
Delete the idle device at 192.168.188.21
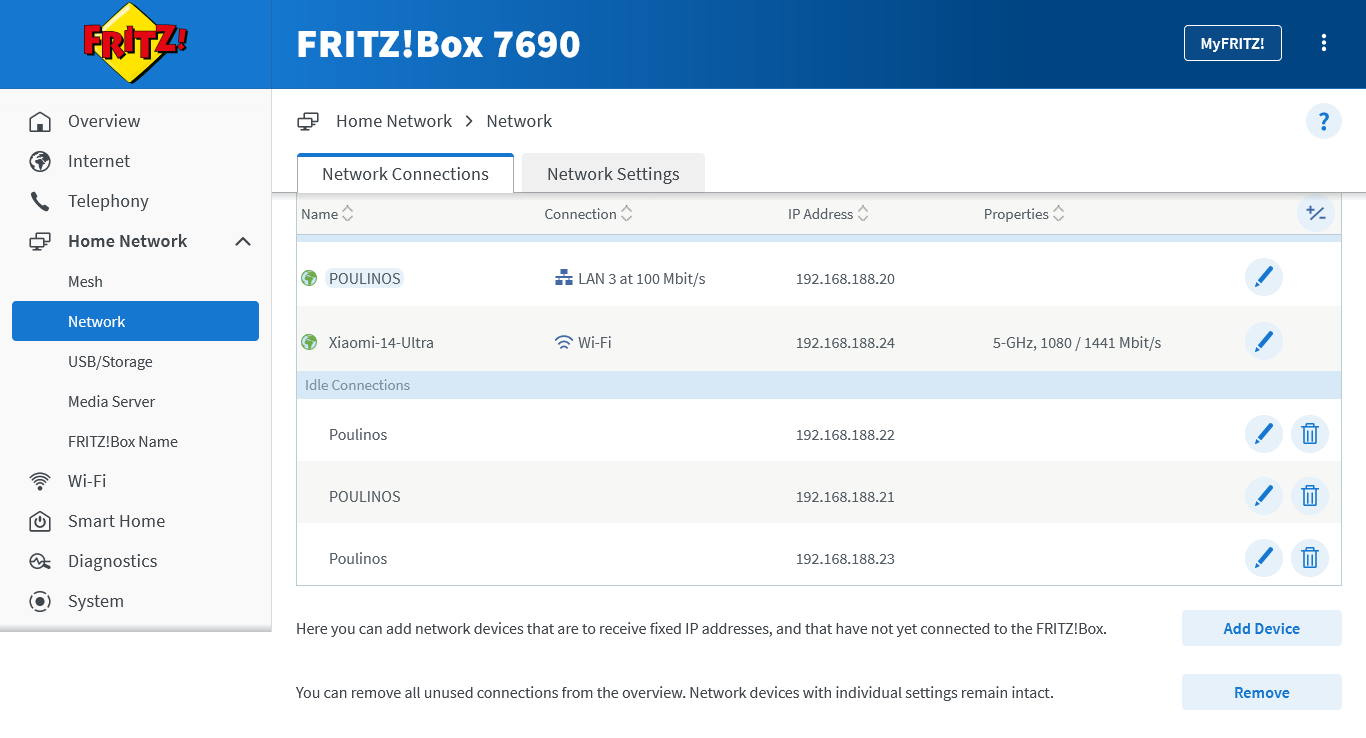click(x=1310, y=496)
